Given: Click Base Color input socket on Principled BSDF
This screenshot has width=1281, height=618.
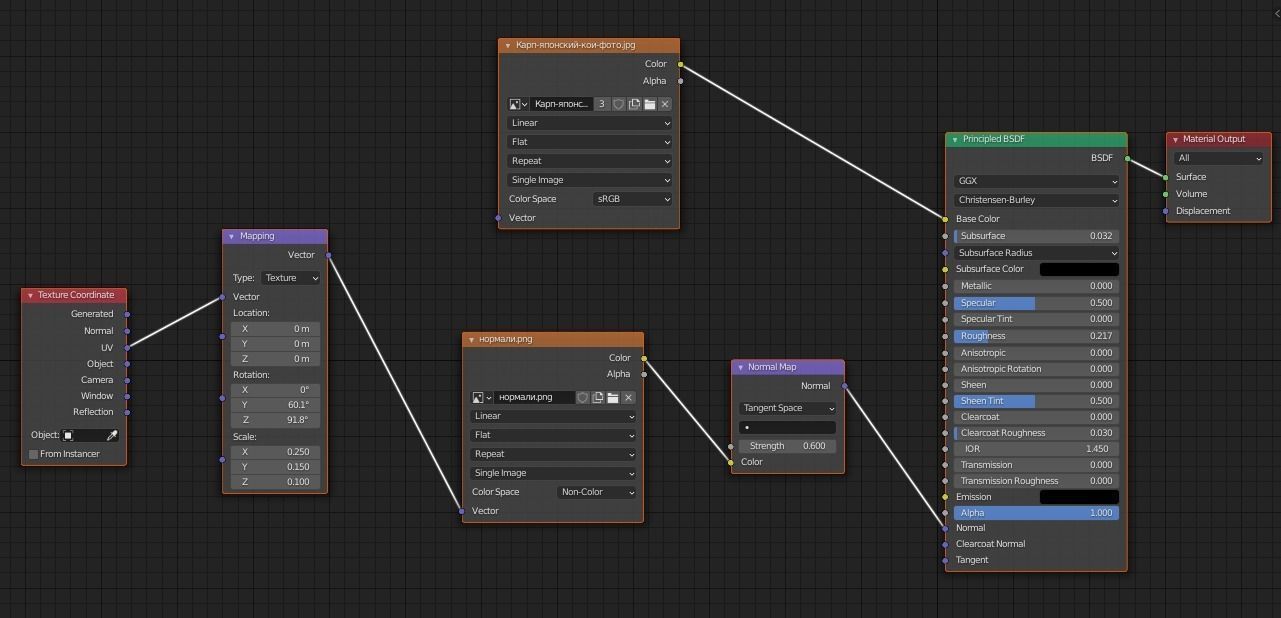Looking at the screenshot, I should [x=945, y=219].
